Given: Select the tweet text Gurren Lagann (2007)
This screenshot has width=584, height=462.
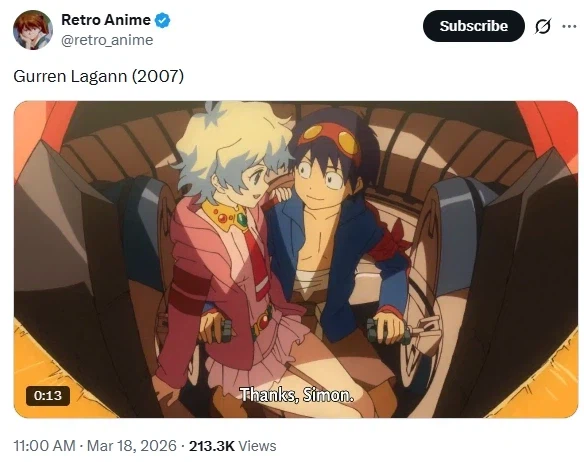Looking at the screenshot, I should point(99,76).
